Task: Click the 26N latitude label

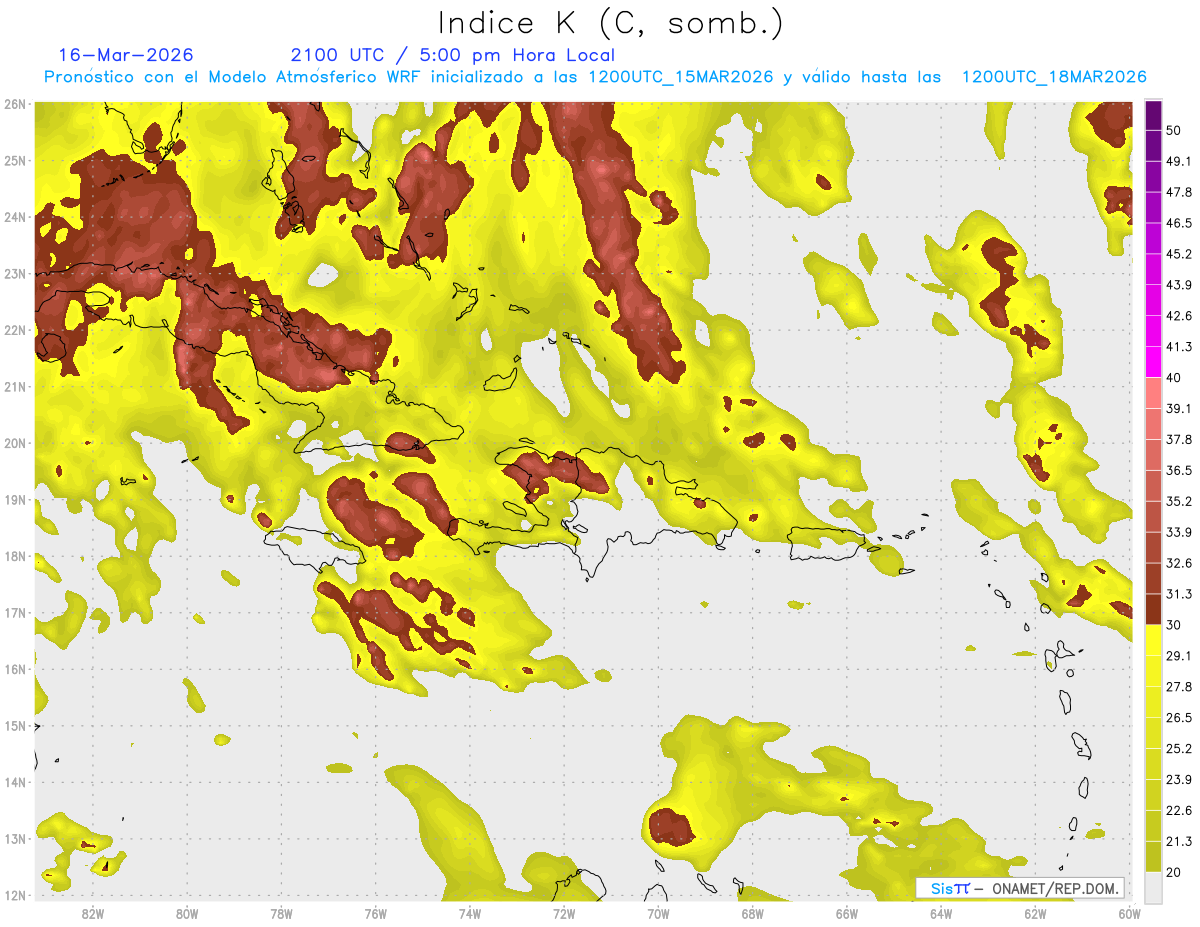Action: tap(16, 104)
